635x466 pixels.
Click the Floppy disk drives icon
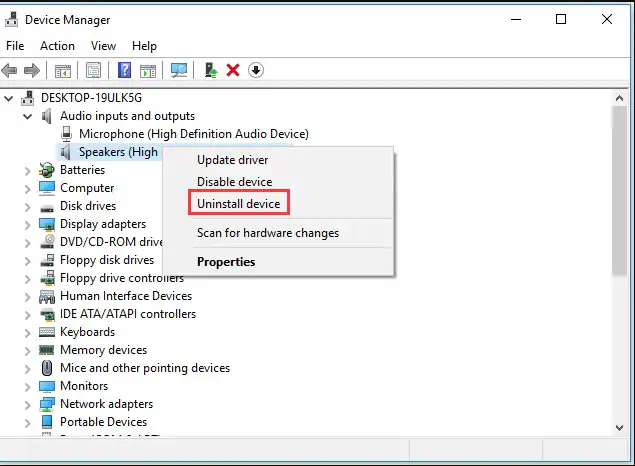point(47,260)
